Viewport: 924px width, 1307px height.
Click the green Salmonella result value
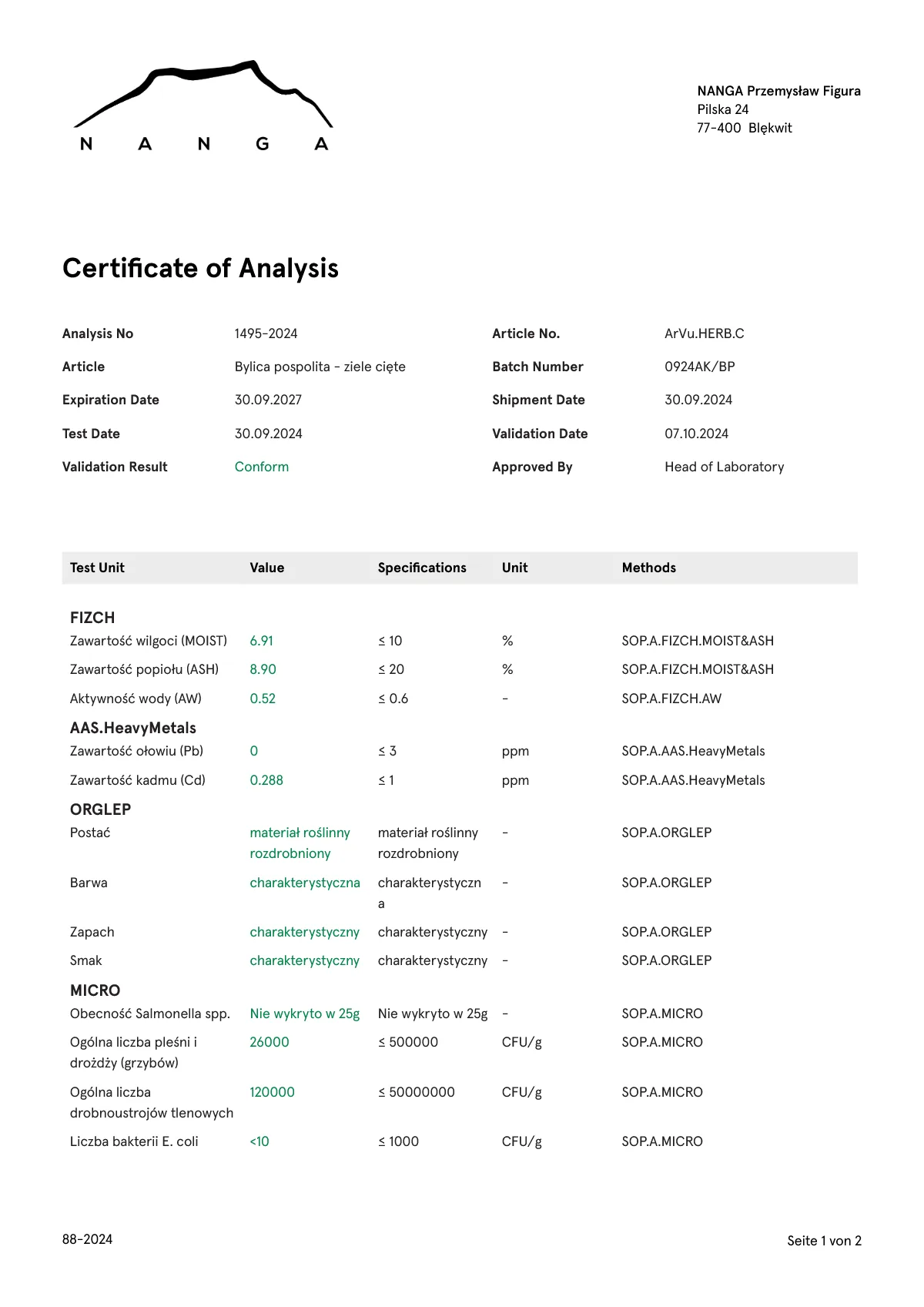tap(304, 1014)
